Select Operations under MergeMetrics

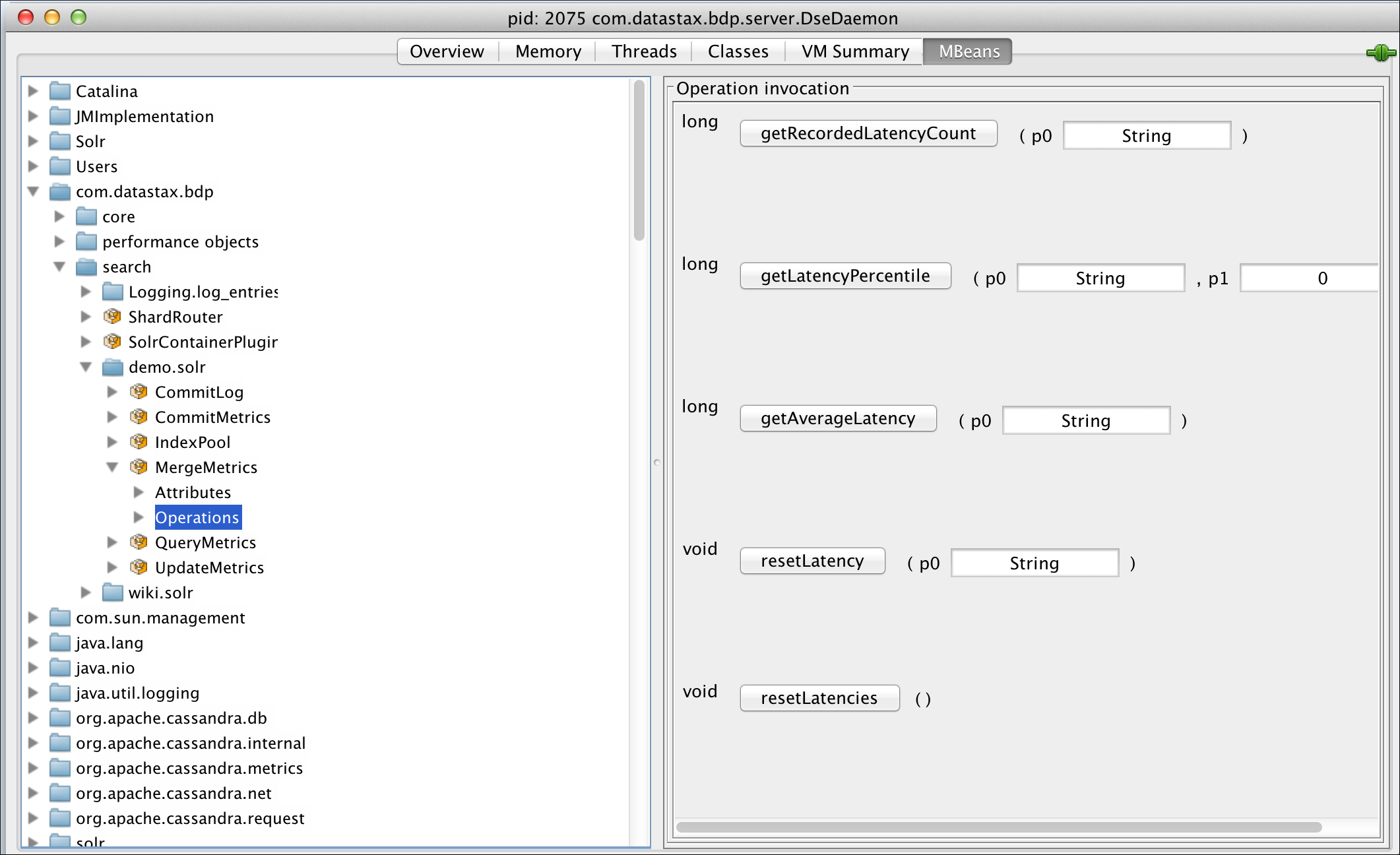pos(197,517)
